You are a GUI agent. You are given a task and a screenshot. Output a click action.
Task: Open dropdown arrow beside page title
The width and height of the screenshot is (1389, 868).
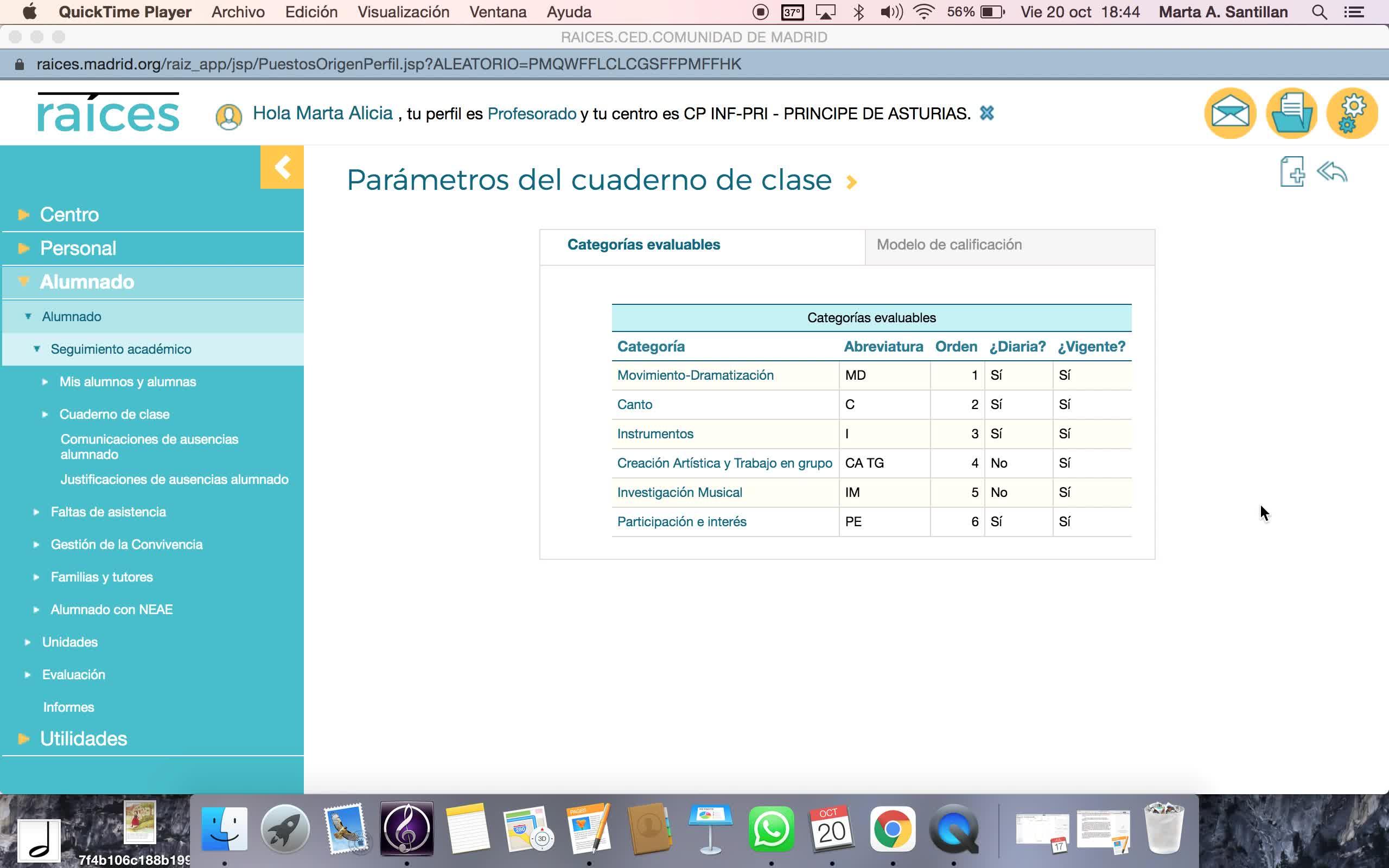pos(852,182)
